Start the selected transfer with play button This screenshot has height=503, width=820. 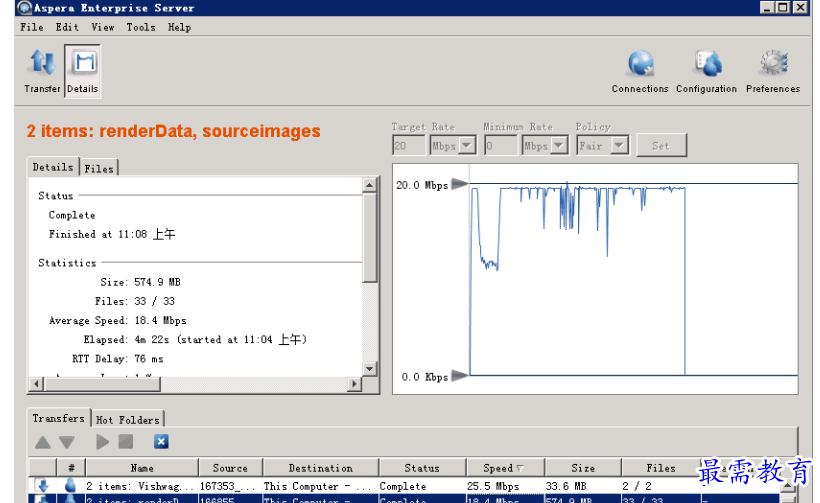[102, 442]
